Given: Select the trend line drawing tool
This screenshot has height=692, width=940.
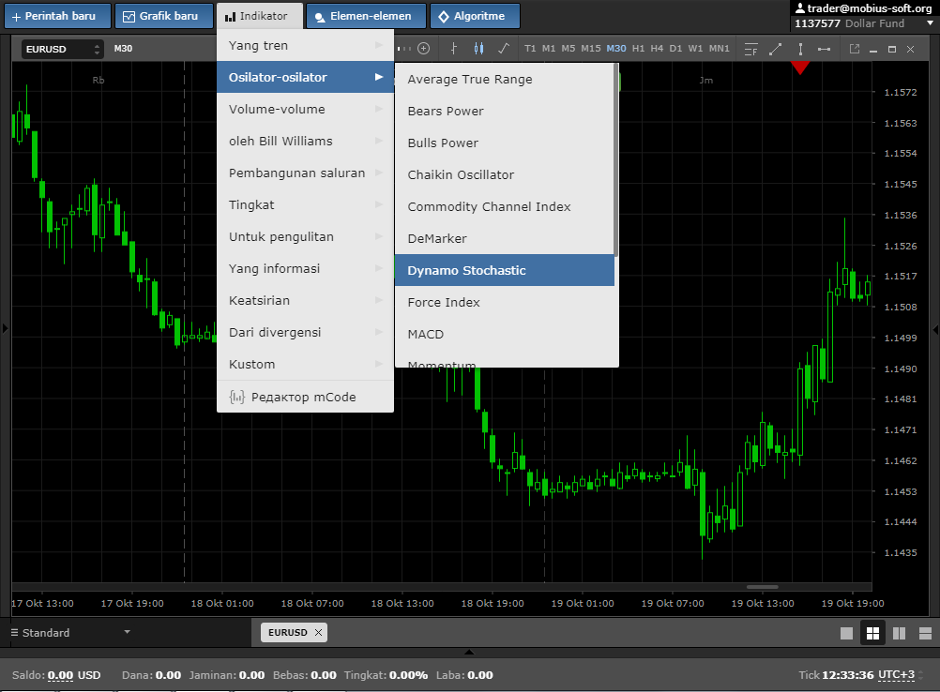Looking at the screenshot, I should [x=775, y=49].
